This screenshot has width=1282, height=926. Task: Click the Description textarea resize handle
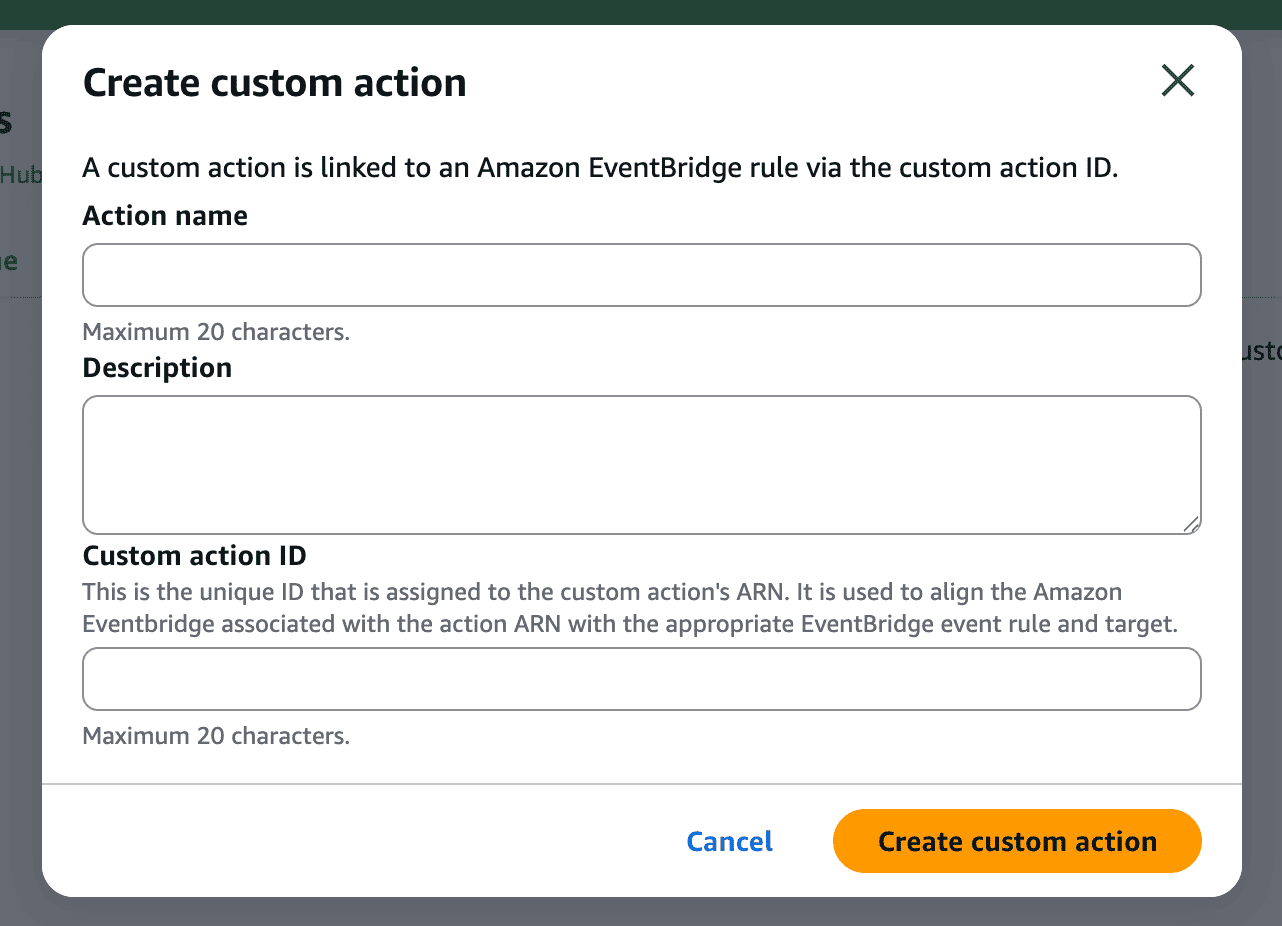point(1190,524)
